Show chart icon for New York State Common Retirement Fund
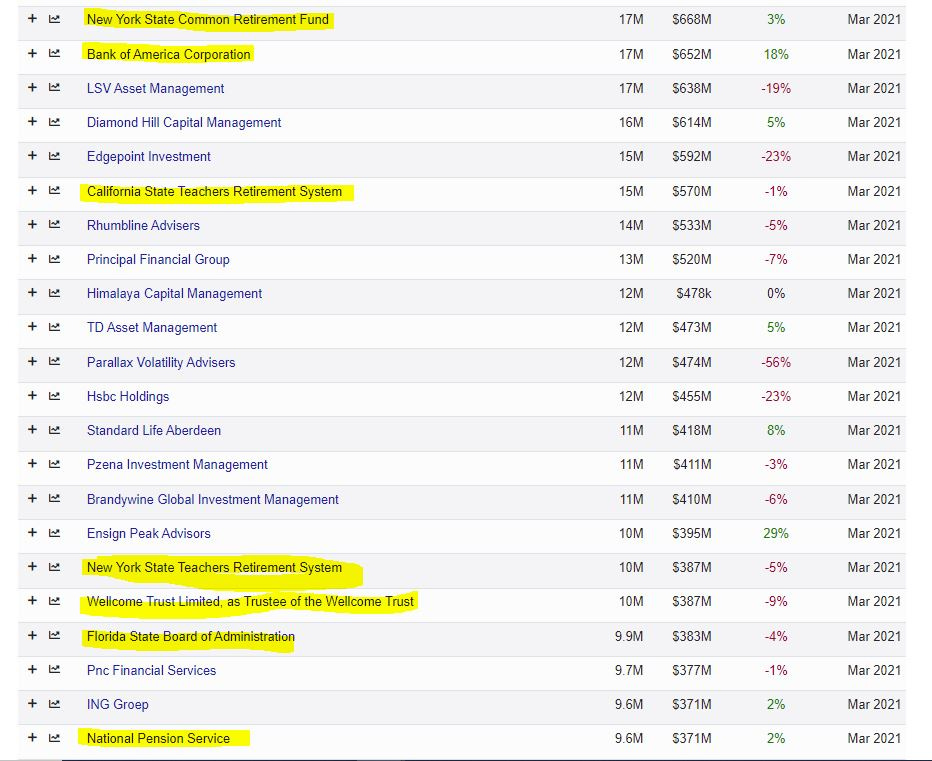 pos(54,19)
